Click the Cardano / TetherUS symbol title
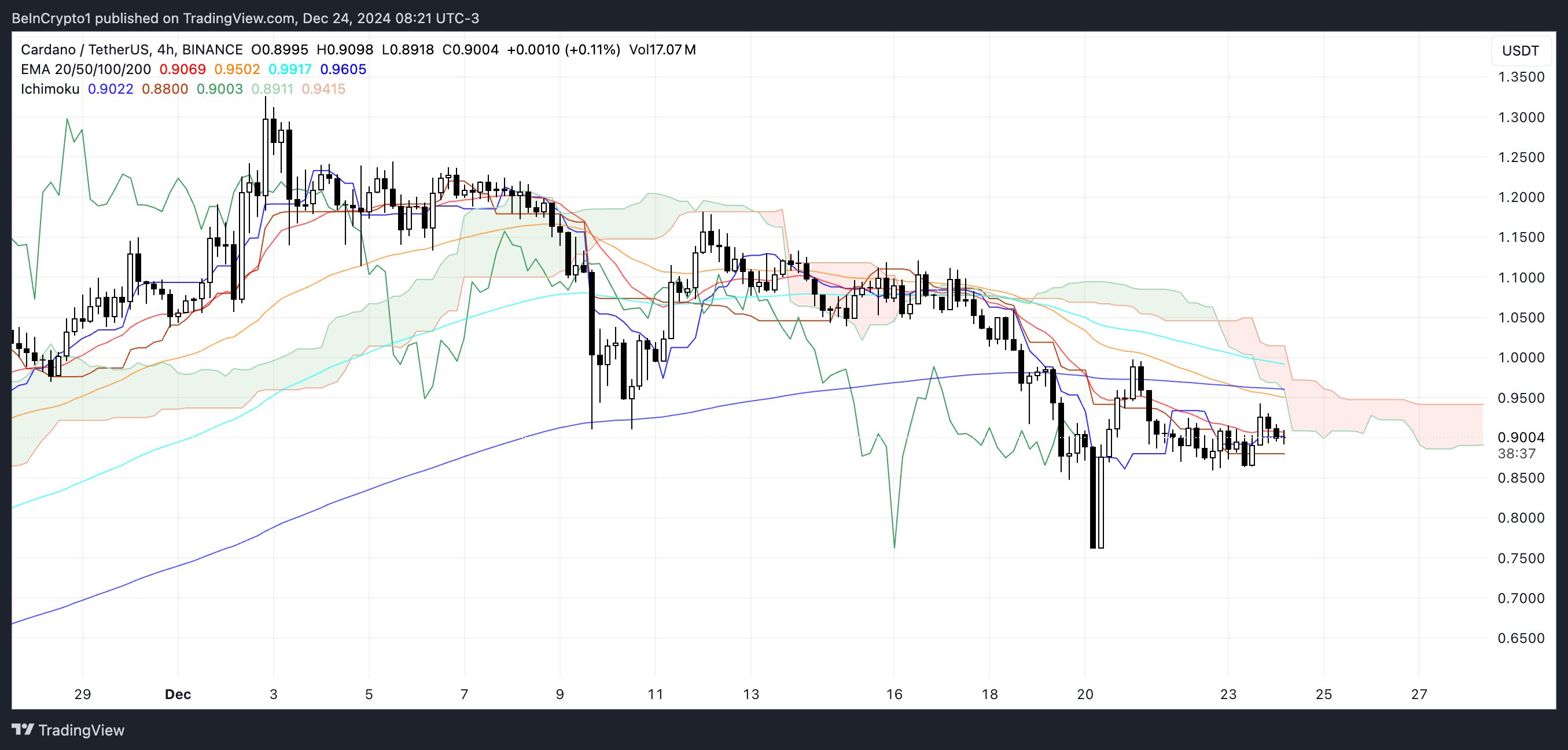 [x=84, y=50]
